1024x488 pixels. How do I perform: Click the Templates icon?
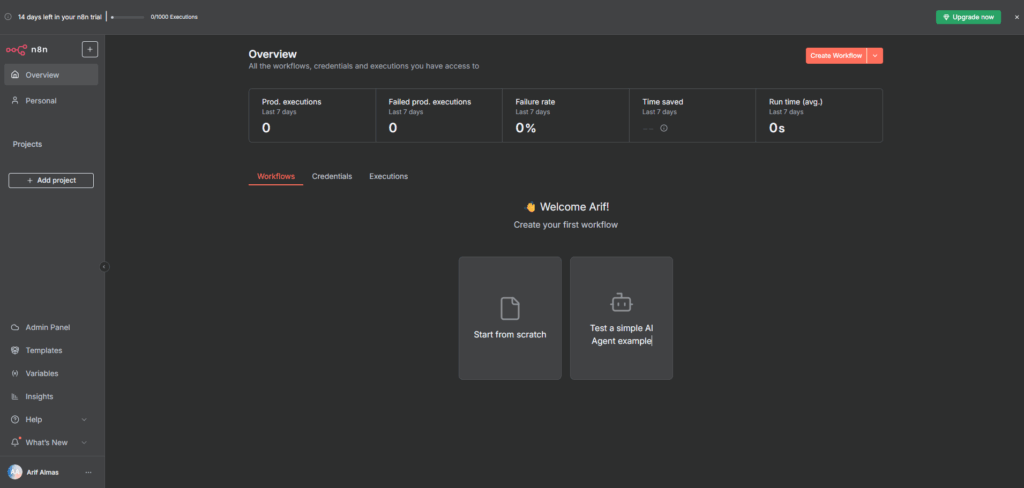[x=15, y=350]
